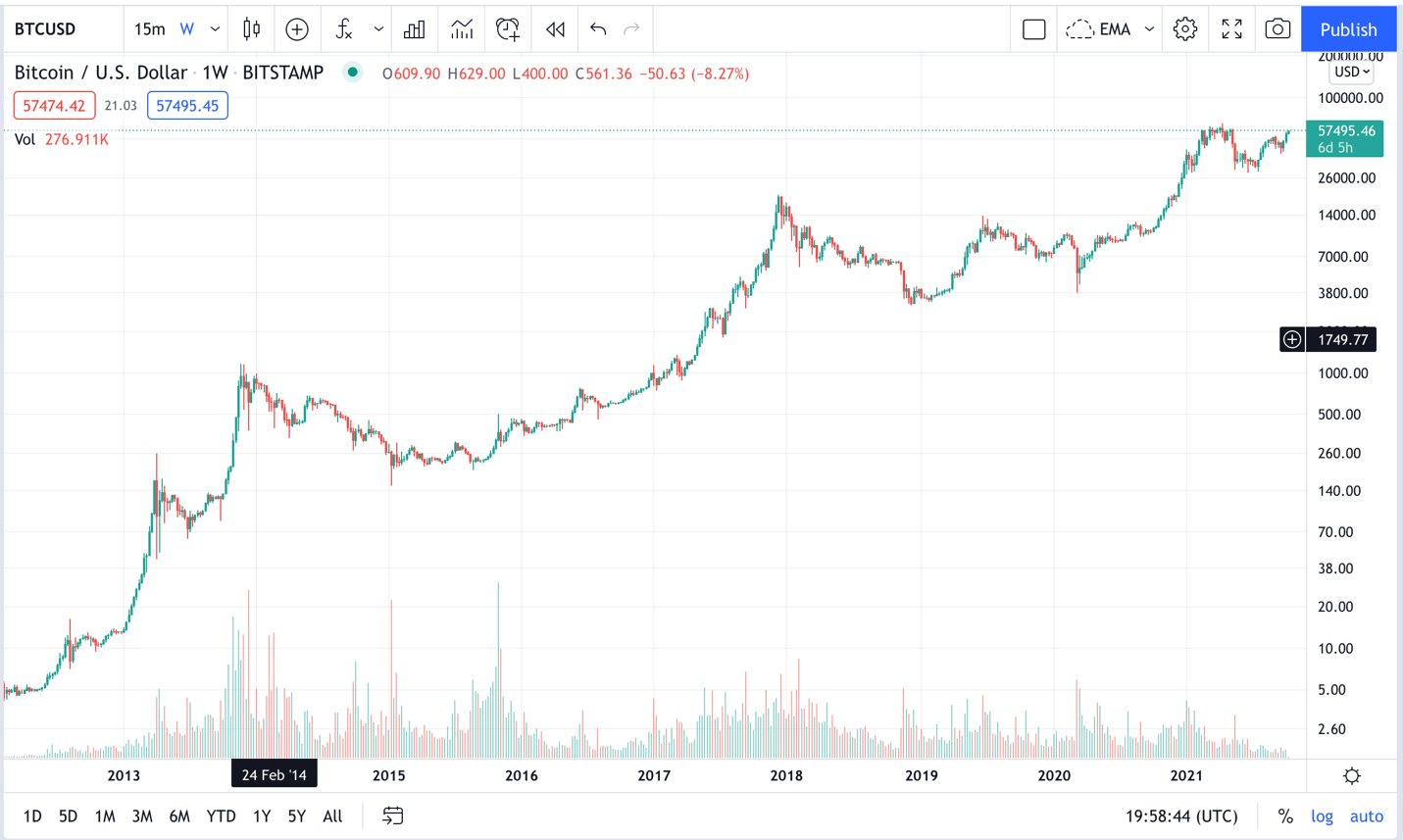1403x840 pixels.
Task: Click the 24 Feb '14 date marker
Action: (x=275, y=774)
